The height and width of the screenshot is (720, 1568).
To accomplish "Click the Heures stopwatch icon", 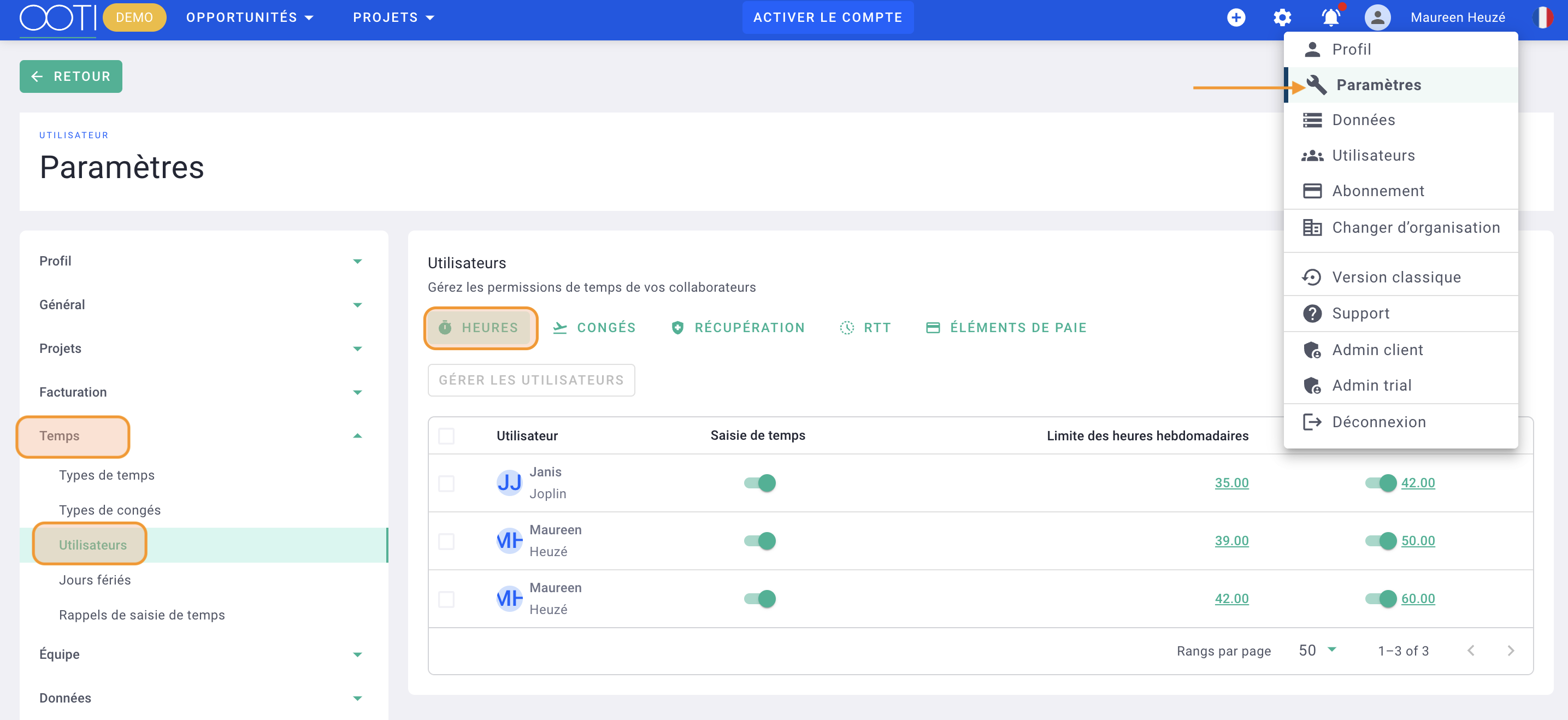I will click(445, 327).
